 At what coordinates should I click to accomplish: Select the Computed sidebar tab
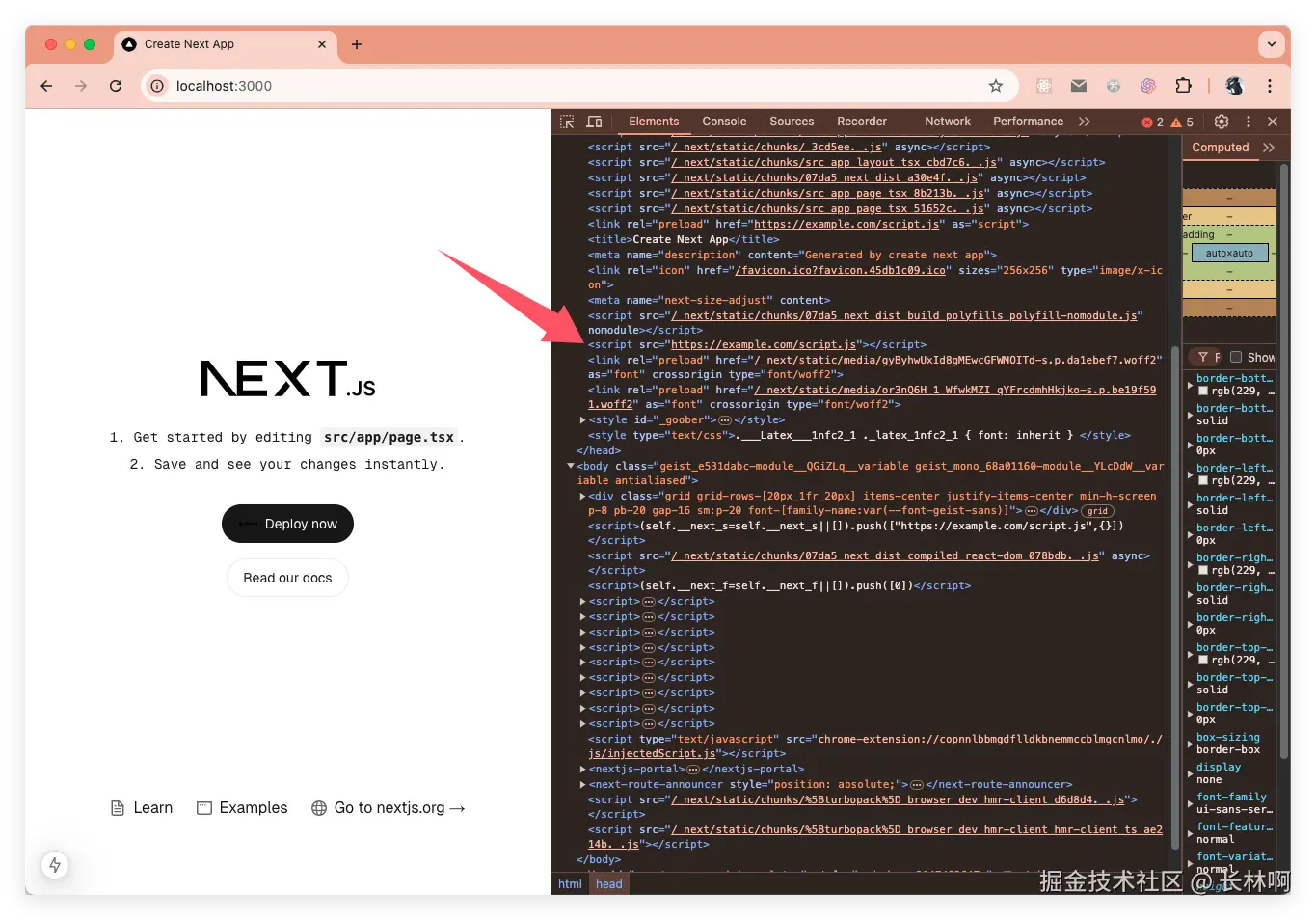tap(1221, 148)
